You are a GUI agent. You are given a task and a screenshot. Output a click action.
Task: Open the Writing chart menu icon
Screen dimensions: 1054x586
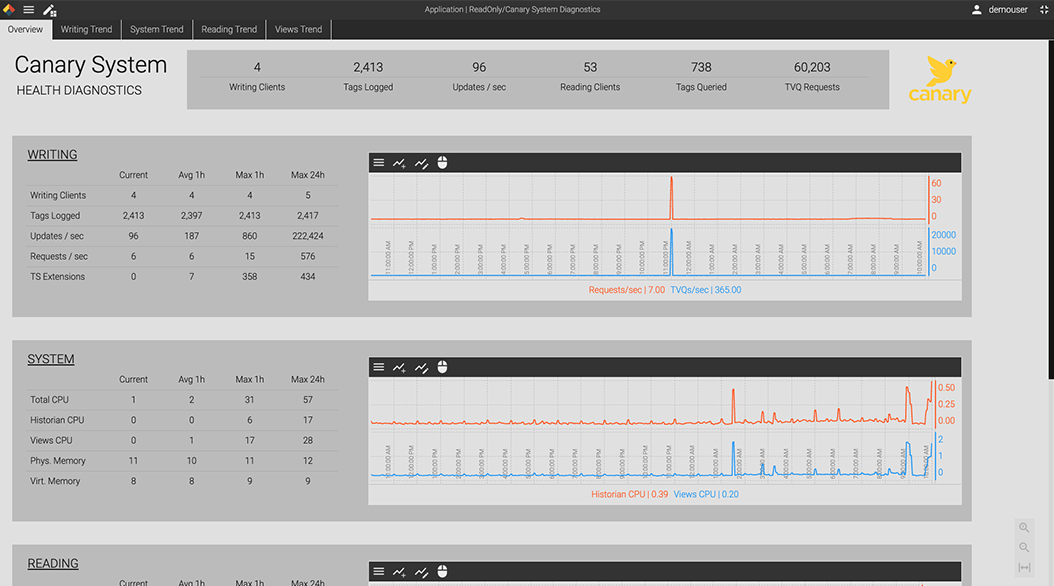[379, 163]
